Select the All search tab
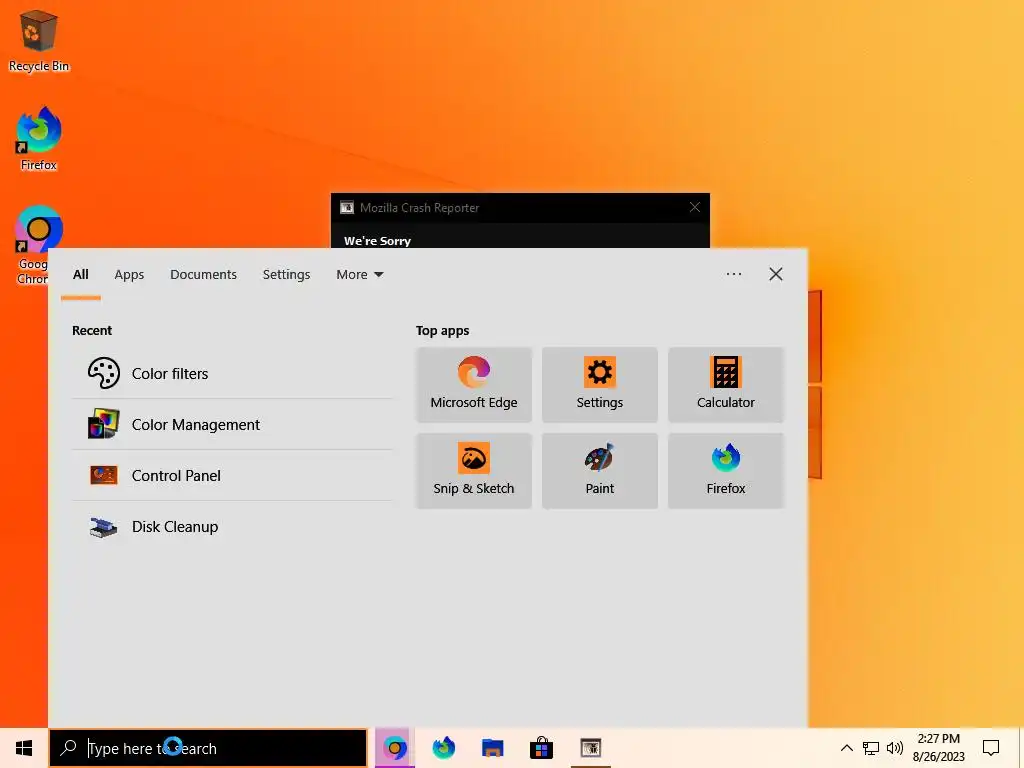1024x768 pixels. click(x=80, y=275)
